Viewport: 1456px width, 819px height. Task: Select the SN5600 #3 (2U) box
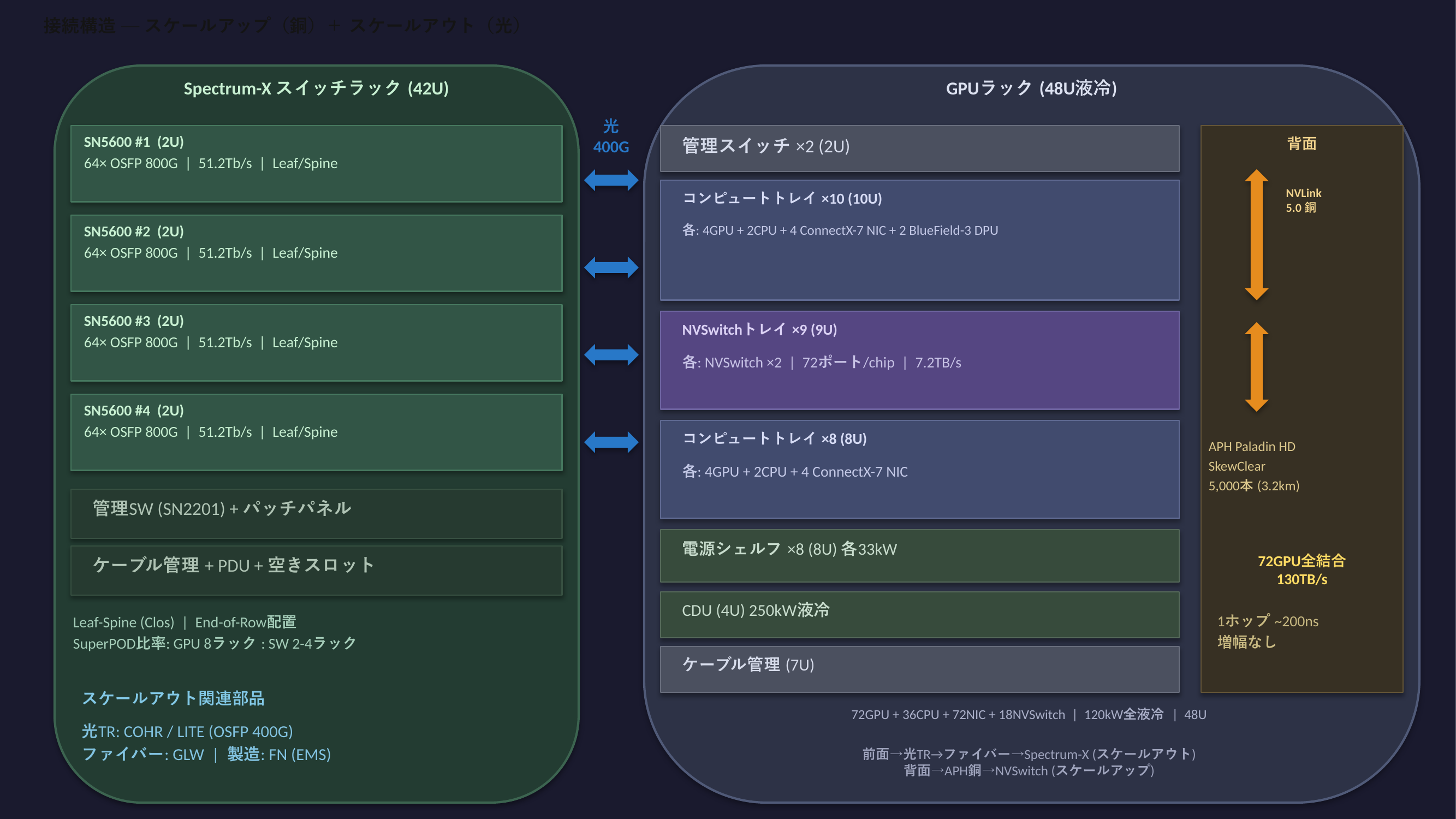[x=316, y=342]
